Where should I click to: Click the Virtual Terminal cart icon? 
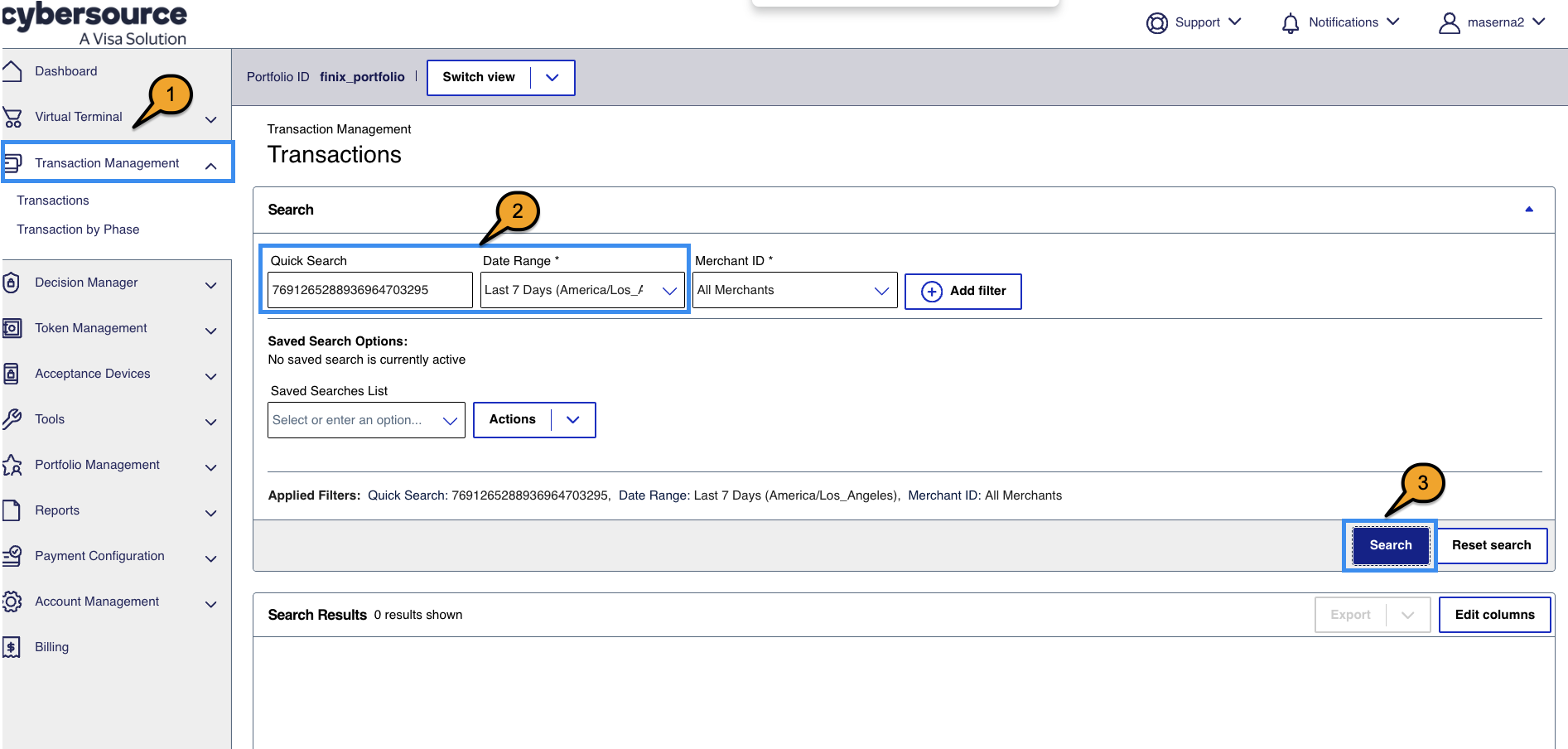click(12, 118)
